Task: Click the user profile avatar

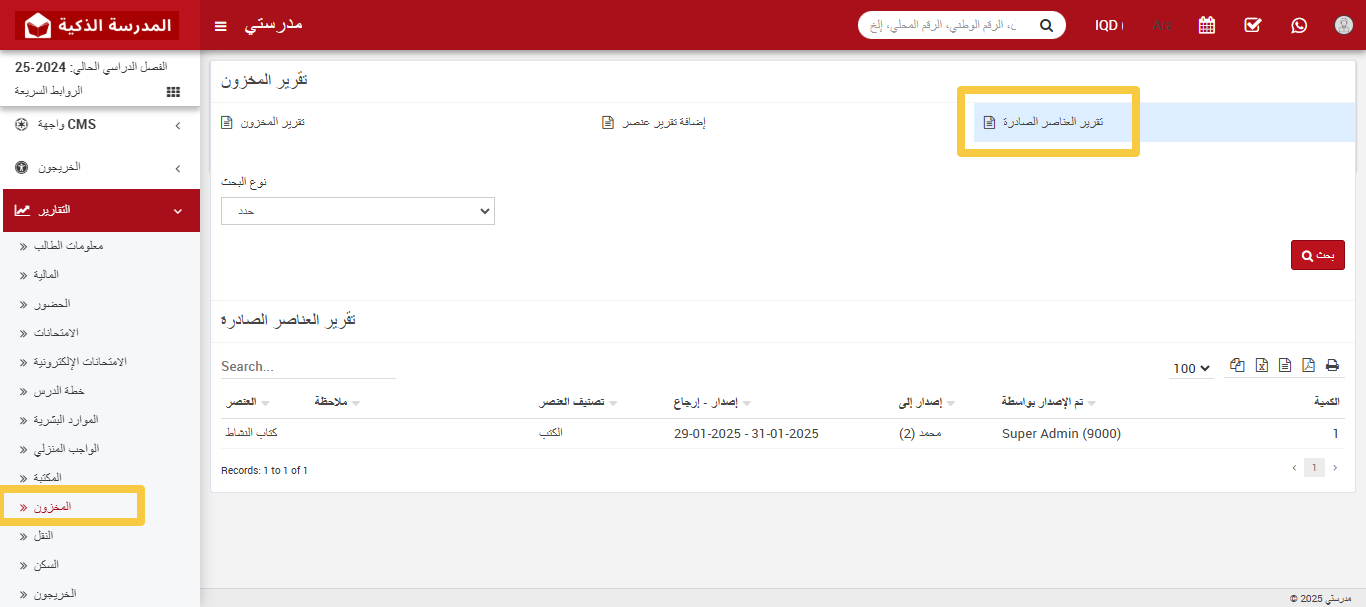Action: click(x=1344, y=25)
